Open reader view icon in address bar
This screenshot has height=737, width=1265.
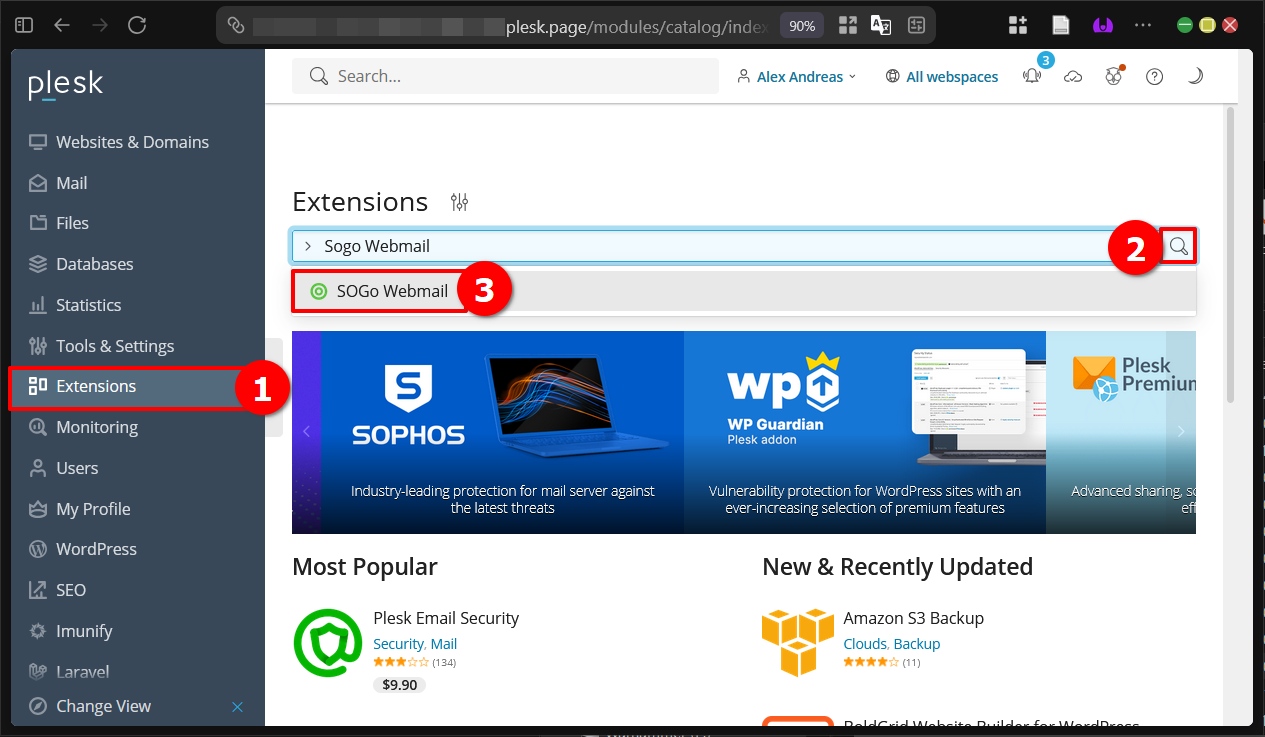coord(915,25)
